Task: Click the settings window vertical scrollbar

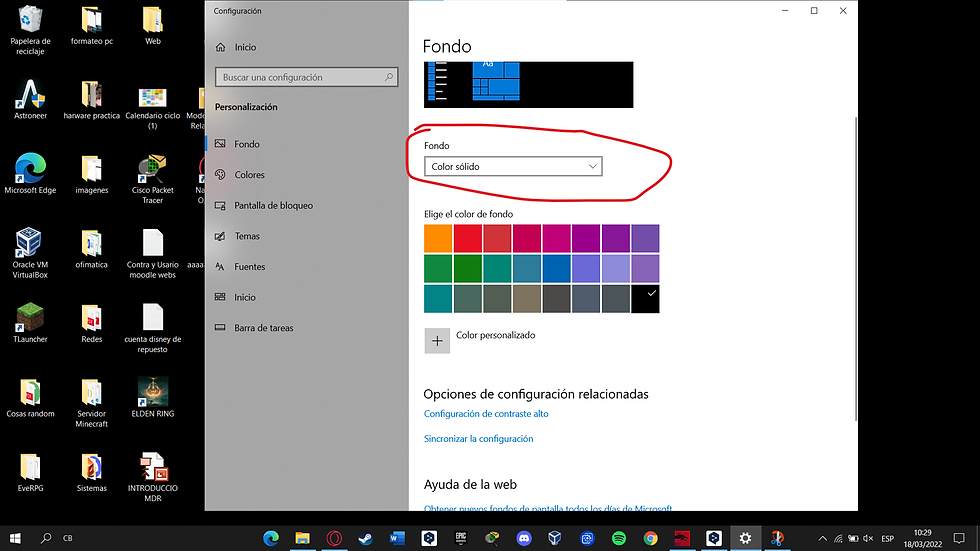Action: coord(856,269)
